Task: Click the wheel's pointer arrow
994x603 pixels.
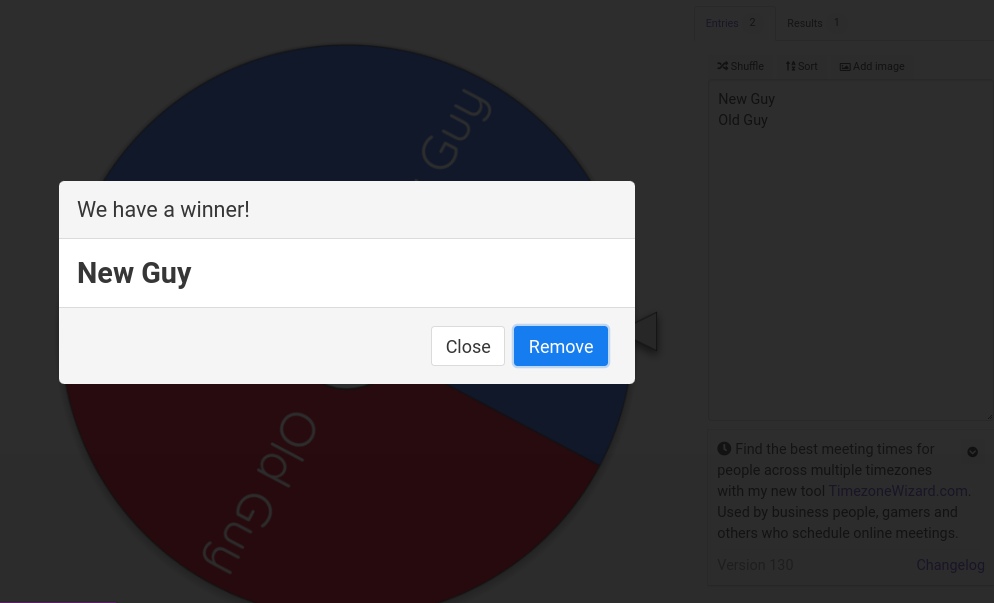Action: tap(646, 330)
